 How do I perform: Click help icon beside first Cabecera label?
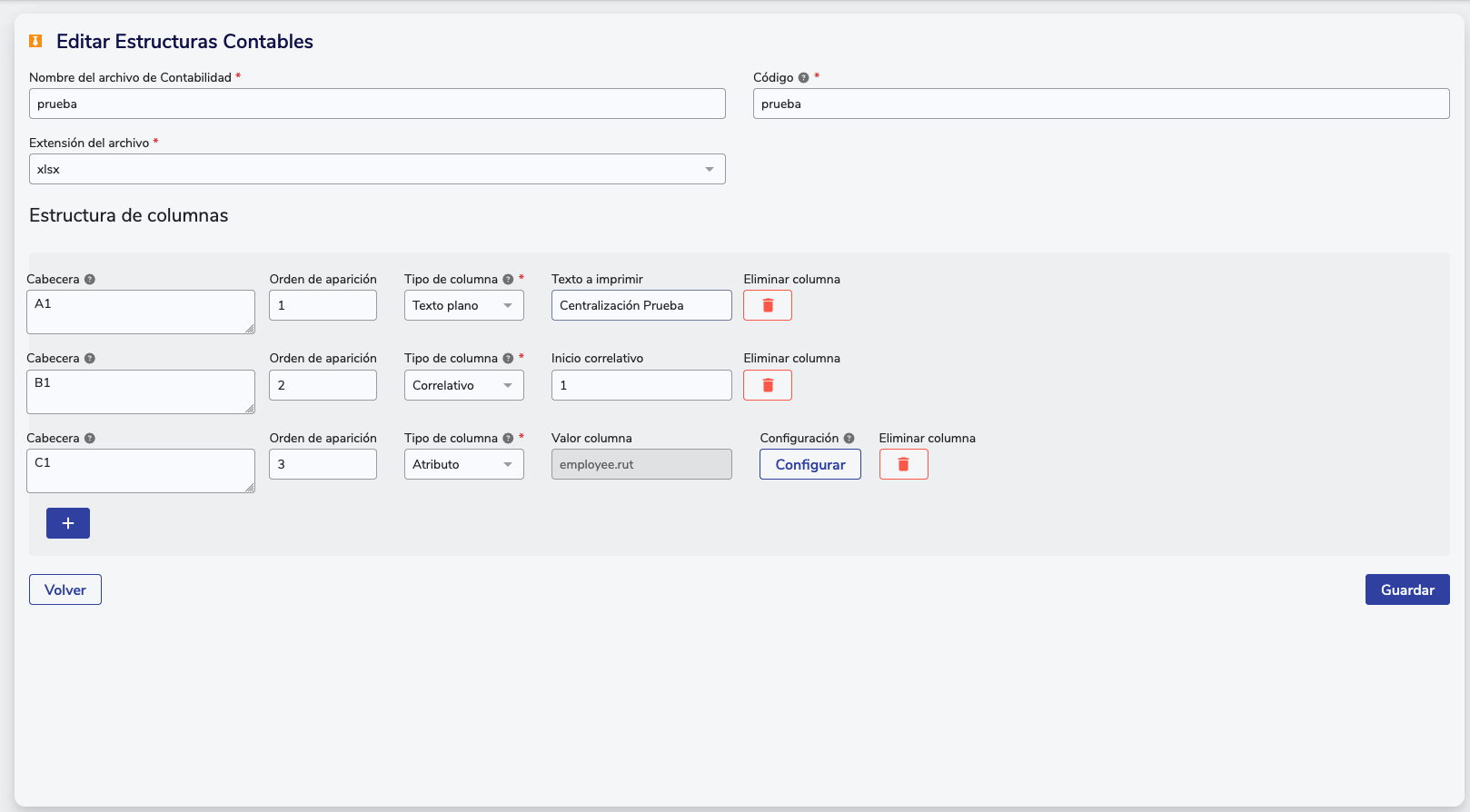tap(90, 280)
